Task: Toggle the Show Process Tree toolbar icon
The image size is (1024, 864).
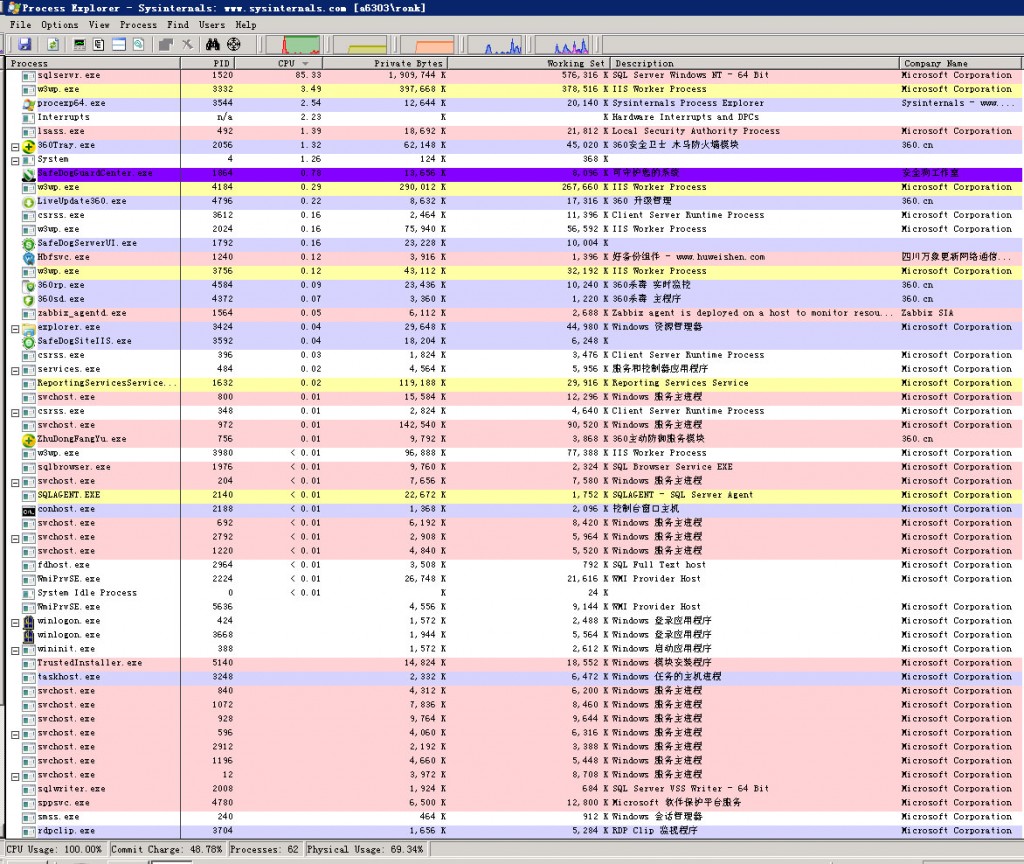Action: point(98,44)
